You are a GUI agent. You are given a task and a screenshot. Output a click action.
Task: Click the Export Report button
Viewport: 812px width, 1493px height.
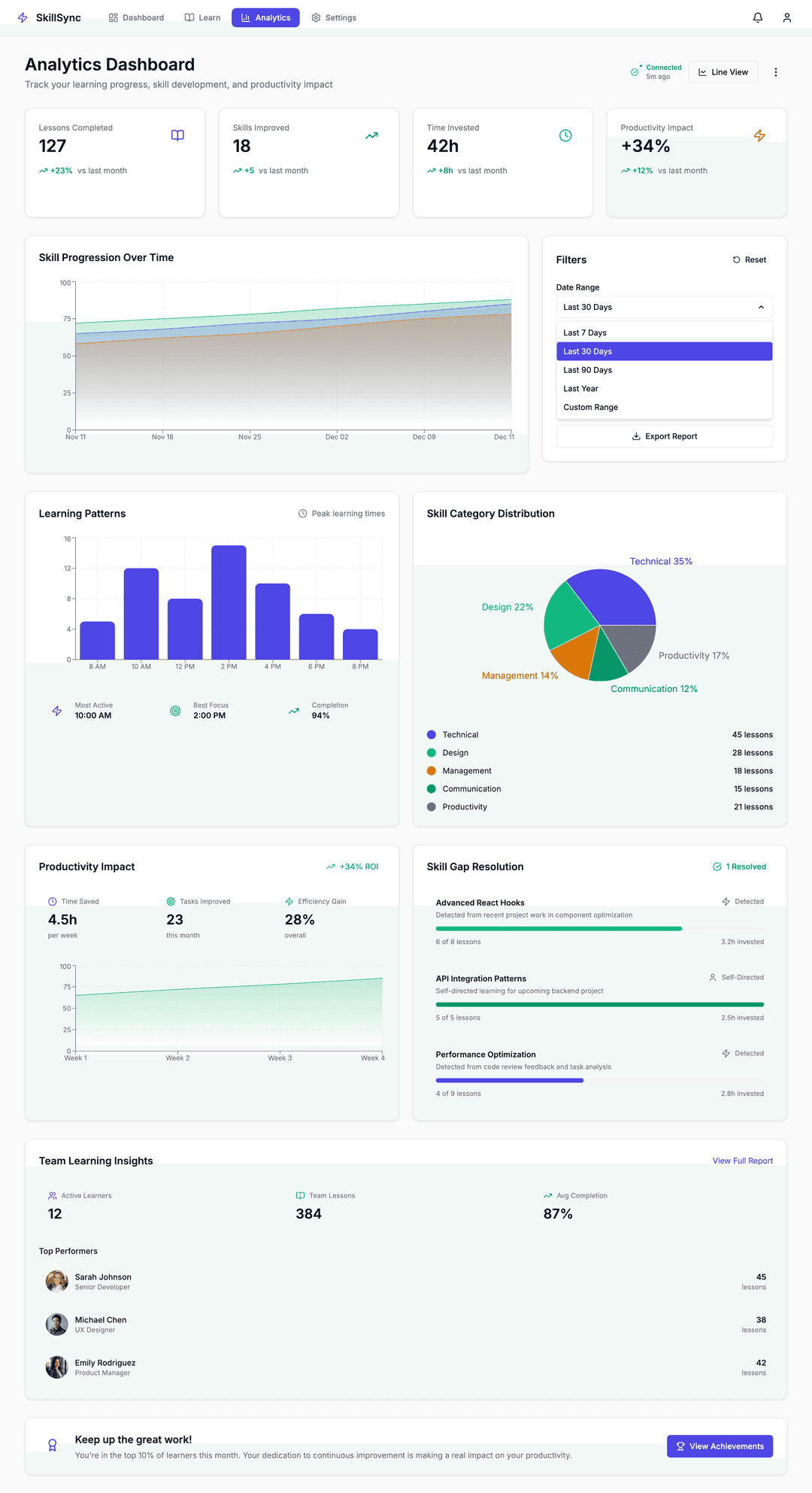point(664,436)
